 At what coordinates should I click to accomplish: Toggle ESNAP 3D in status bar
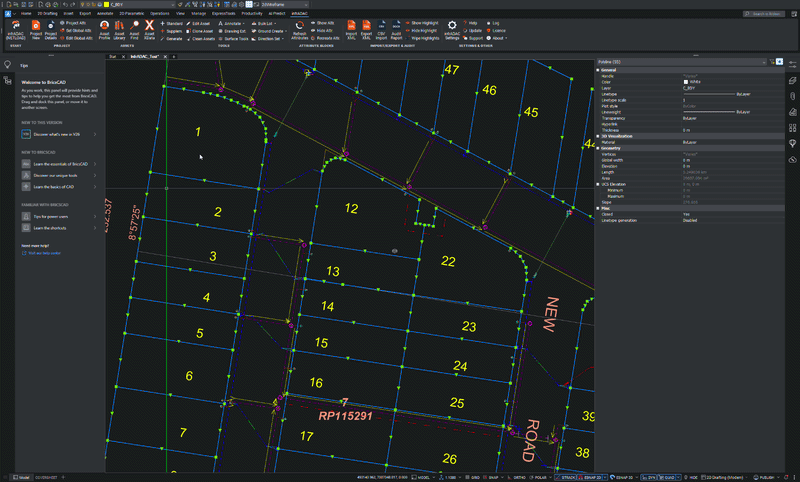pyautogui.click(x=622, y=478)
